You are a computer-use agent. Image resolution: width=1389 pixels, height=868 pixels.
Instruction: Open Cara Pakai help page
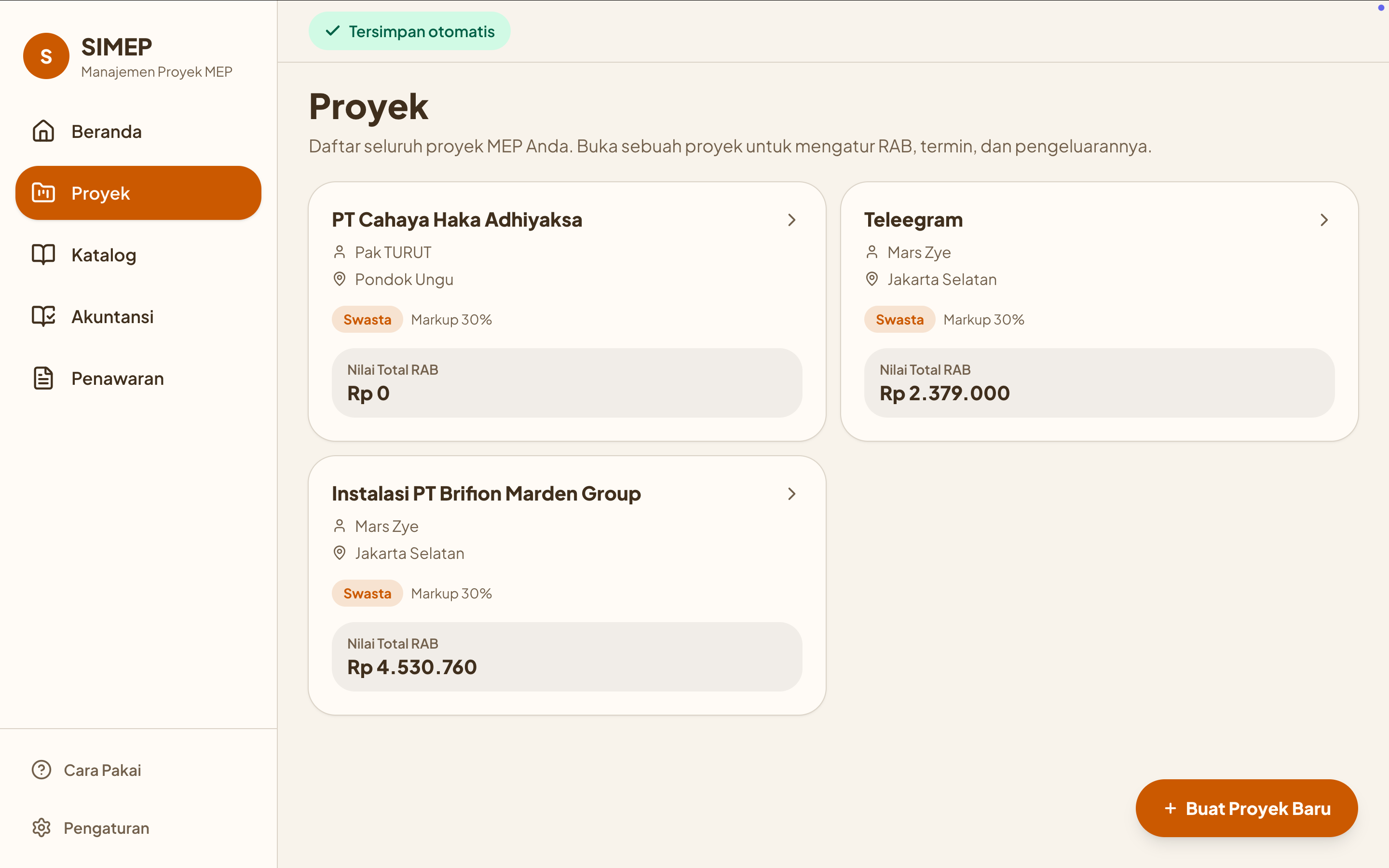pyautogui.click(x=138, y=770)
